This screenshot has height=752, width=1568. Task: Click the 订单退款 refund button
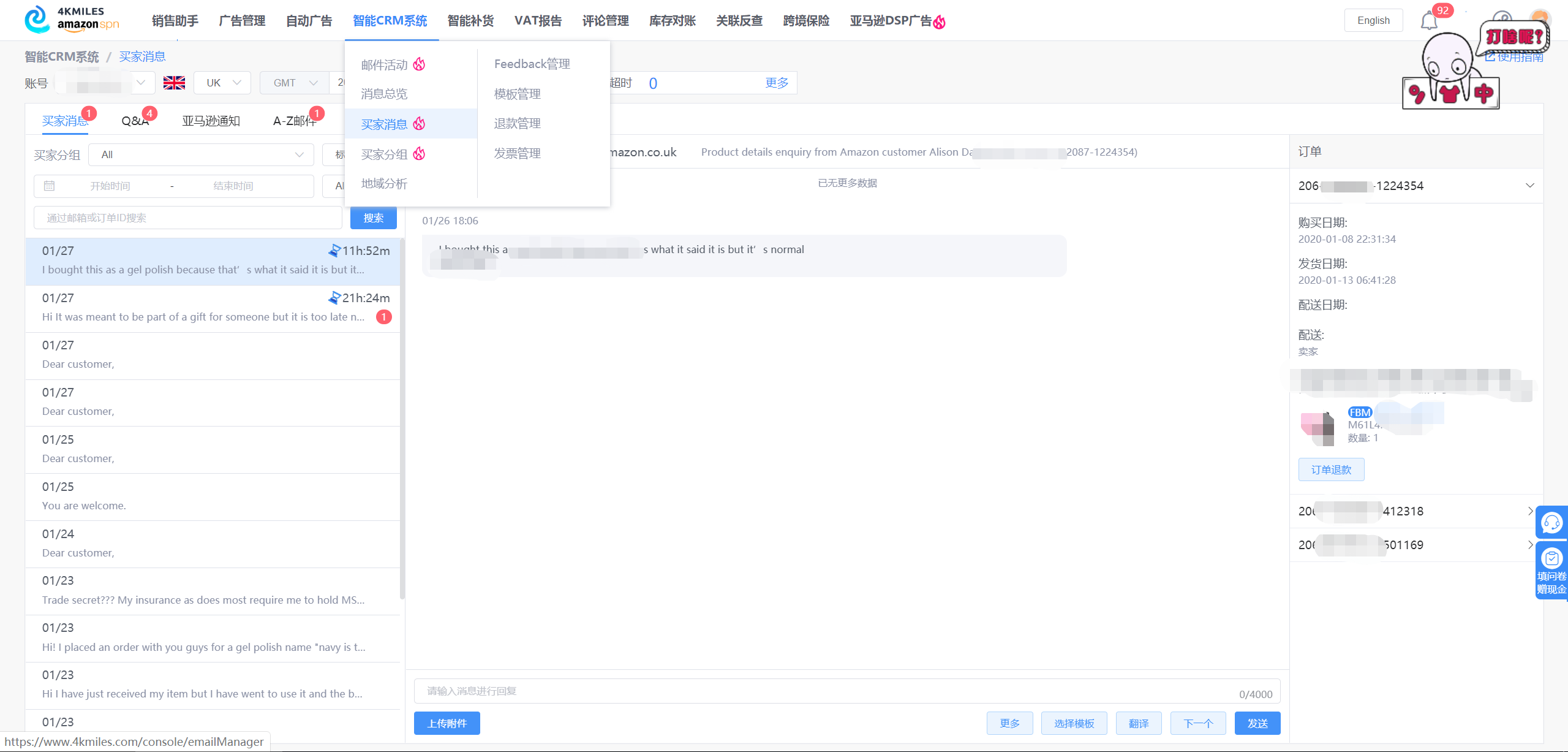(1331, 469)
